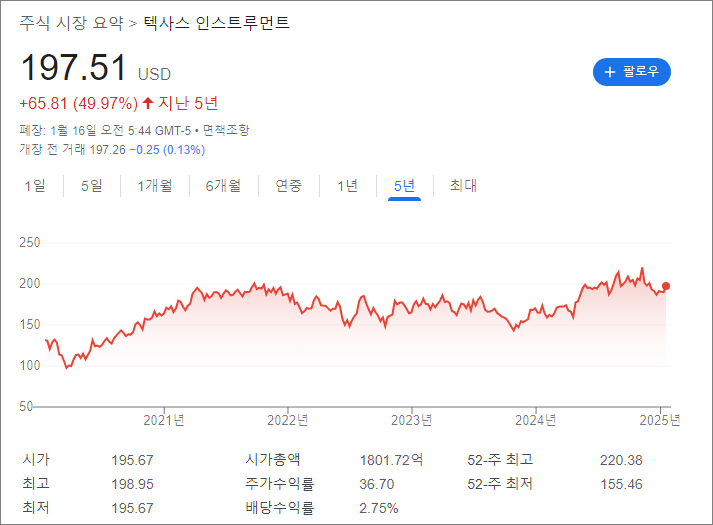The height and width of the screenshot is (525, 713).
Task: Click the 250 y-axis label
Action: [x=30, y=243]
